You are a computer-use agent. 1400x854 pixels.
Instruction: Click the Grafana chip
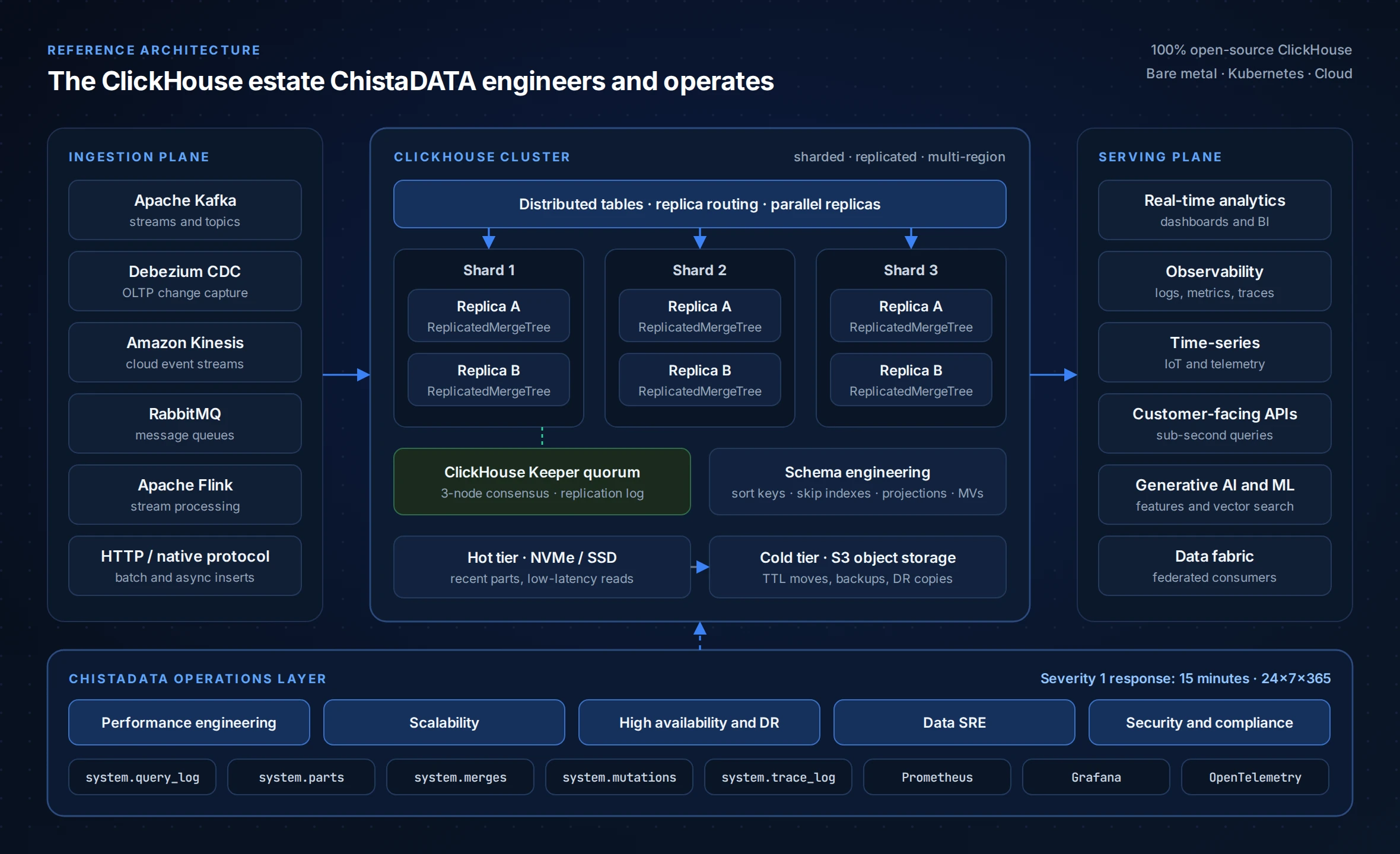pyautogui.click(x=1096, y=777)
